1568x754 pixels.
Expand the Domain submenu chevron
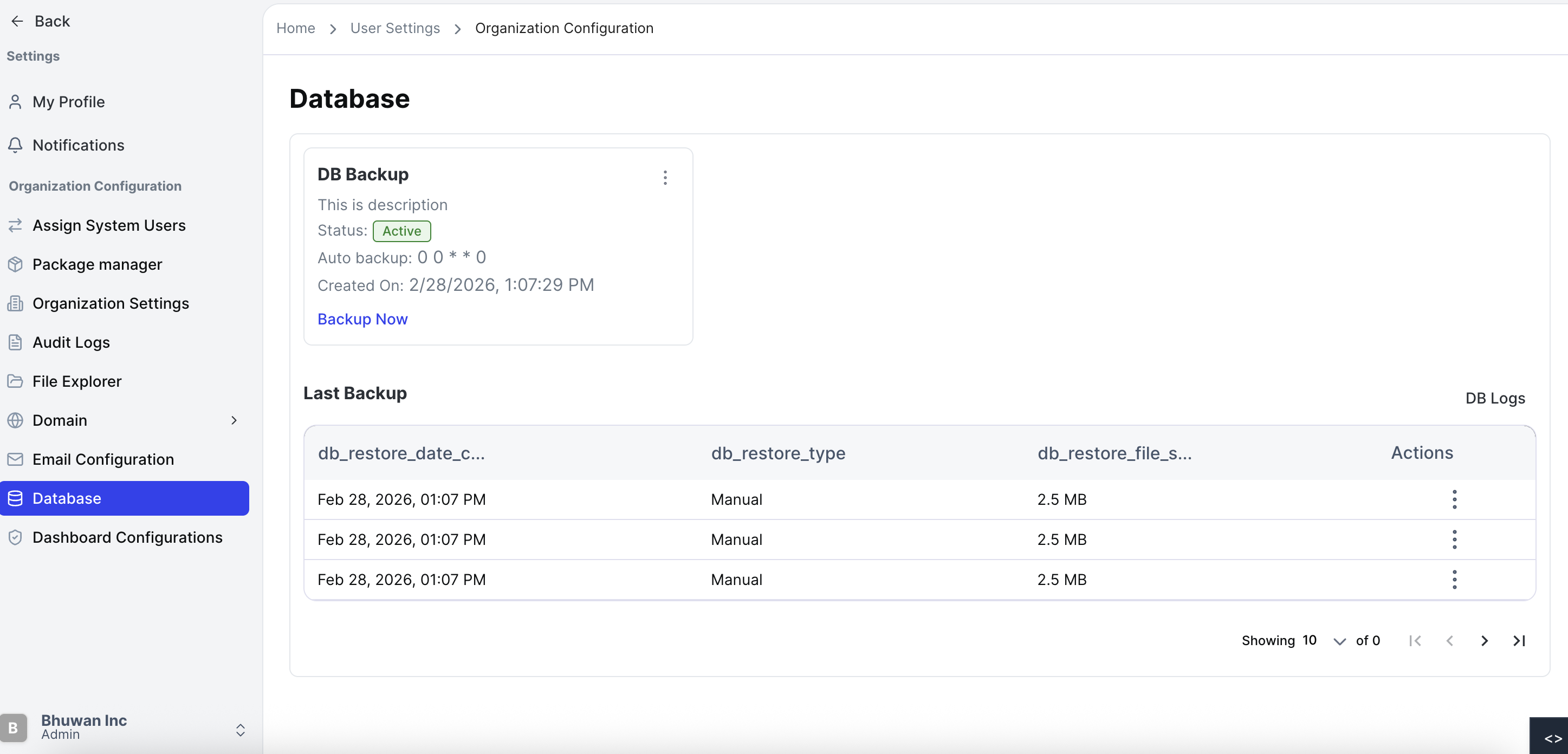pyautogui.click(x=234, y=420)
